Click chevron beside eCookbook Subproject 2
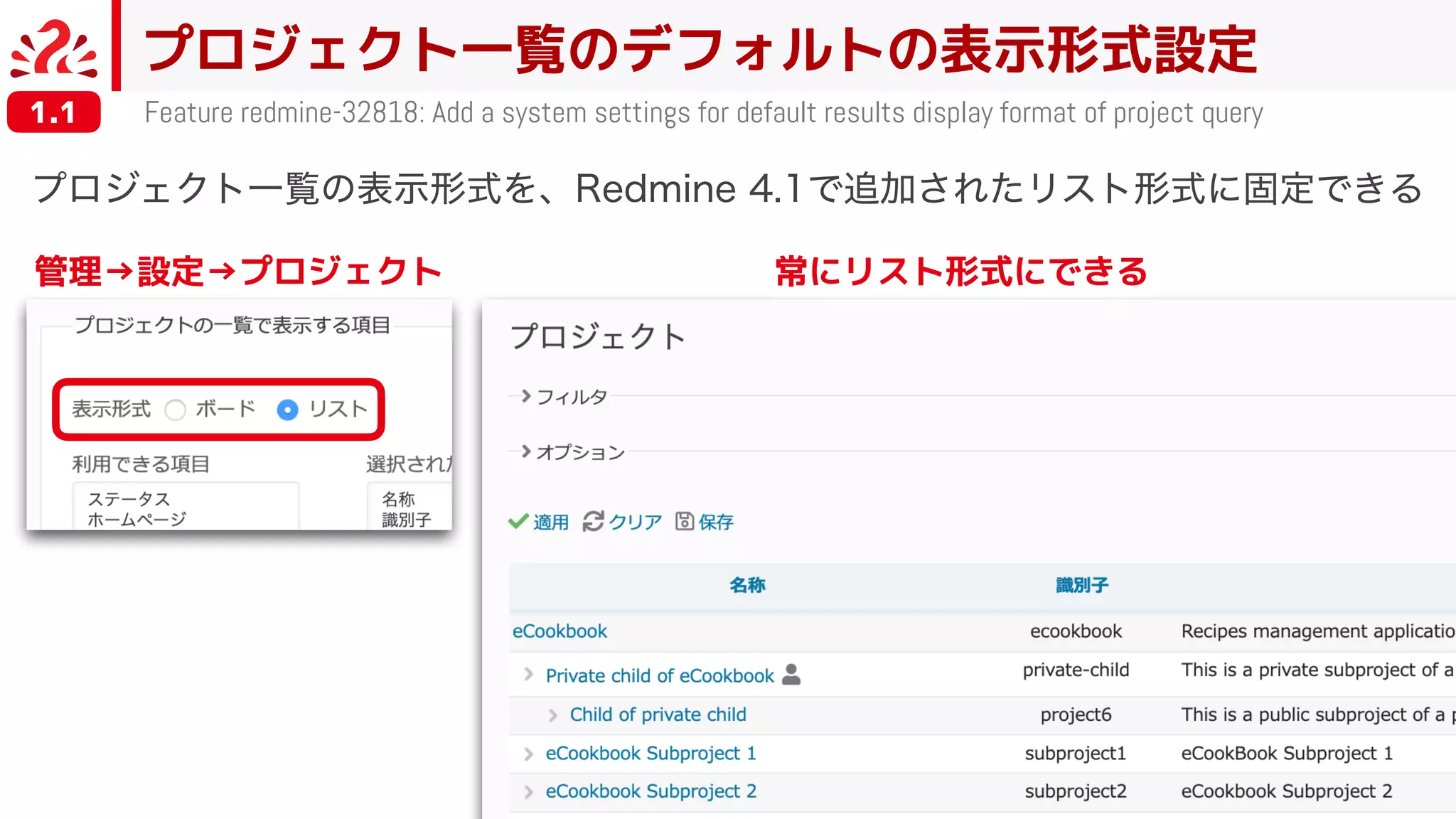Viewport: 1456px width, 819px height. coord(528,792)
